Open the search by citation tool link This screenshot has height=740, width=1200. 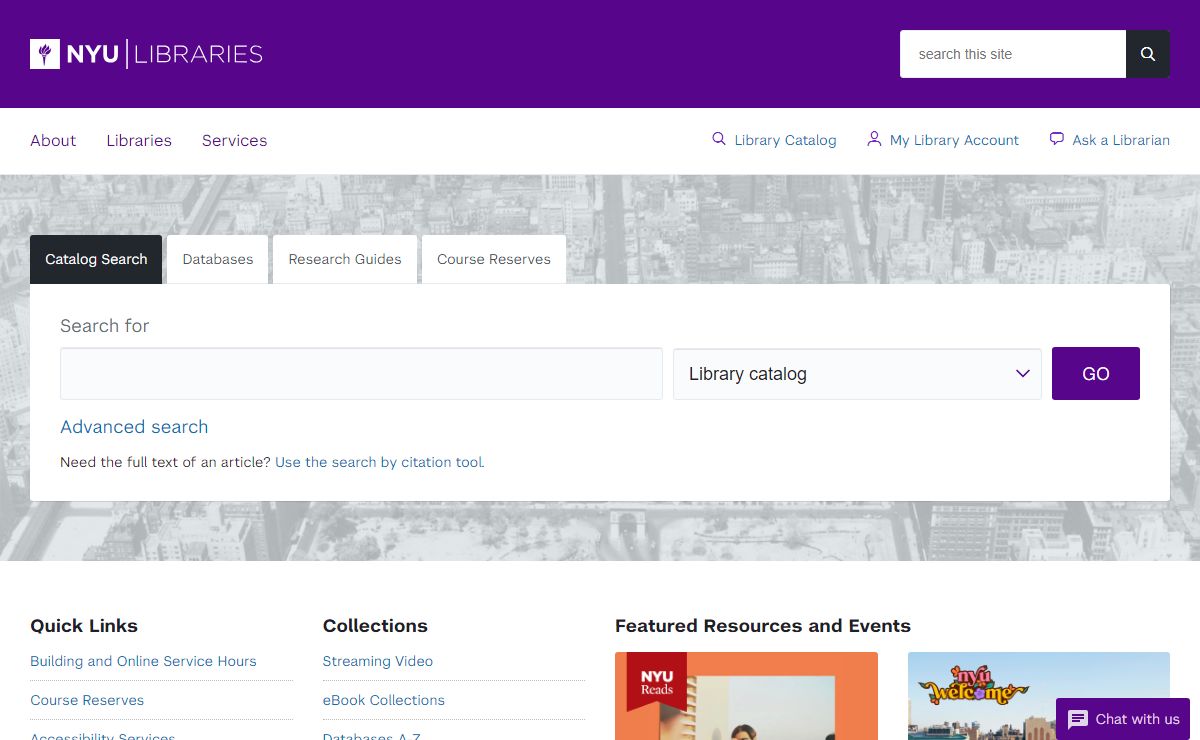tap(380, 462)
